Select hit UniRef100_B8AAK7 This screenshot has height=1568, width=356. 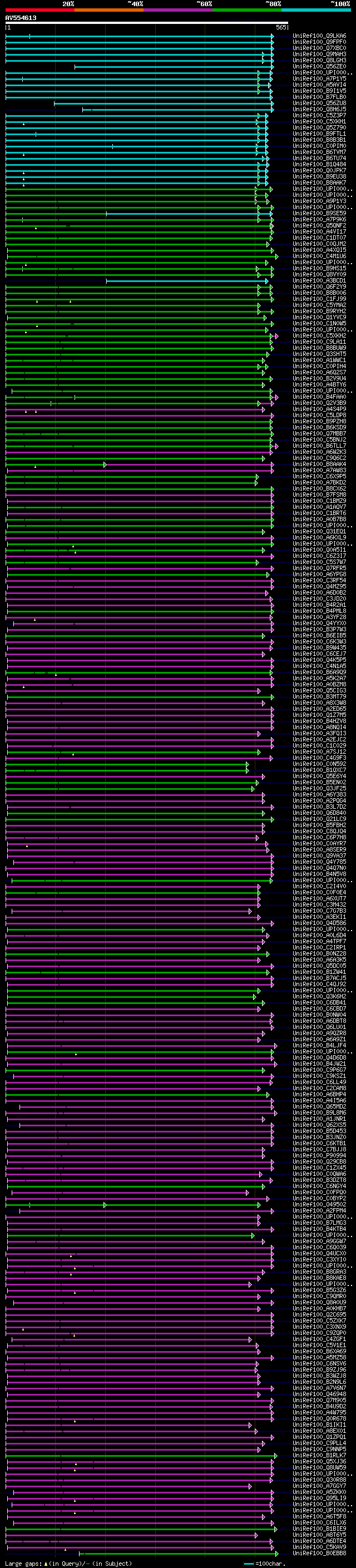(x=319, y=182)
